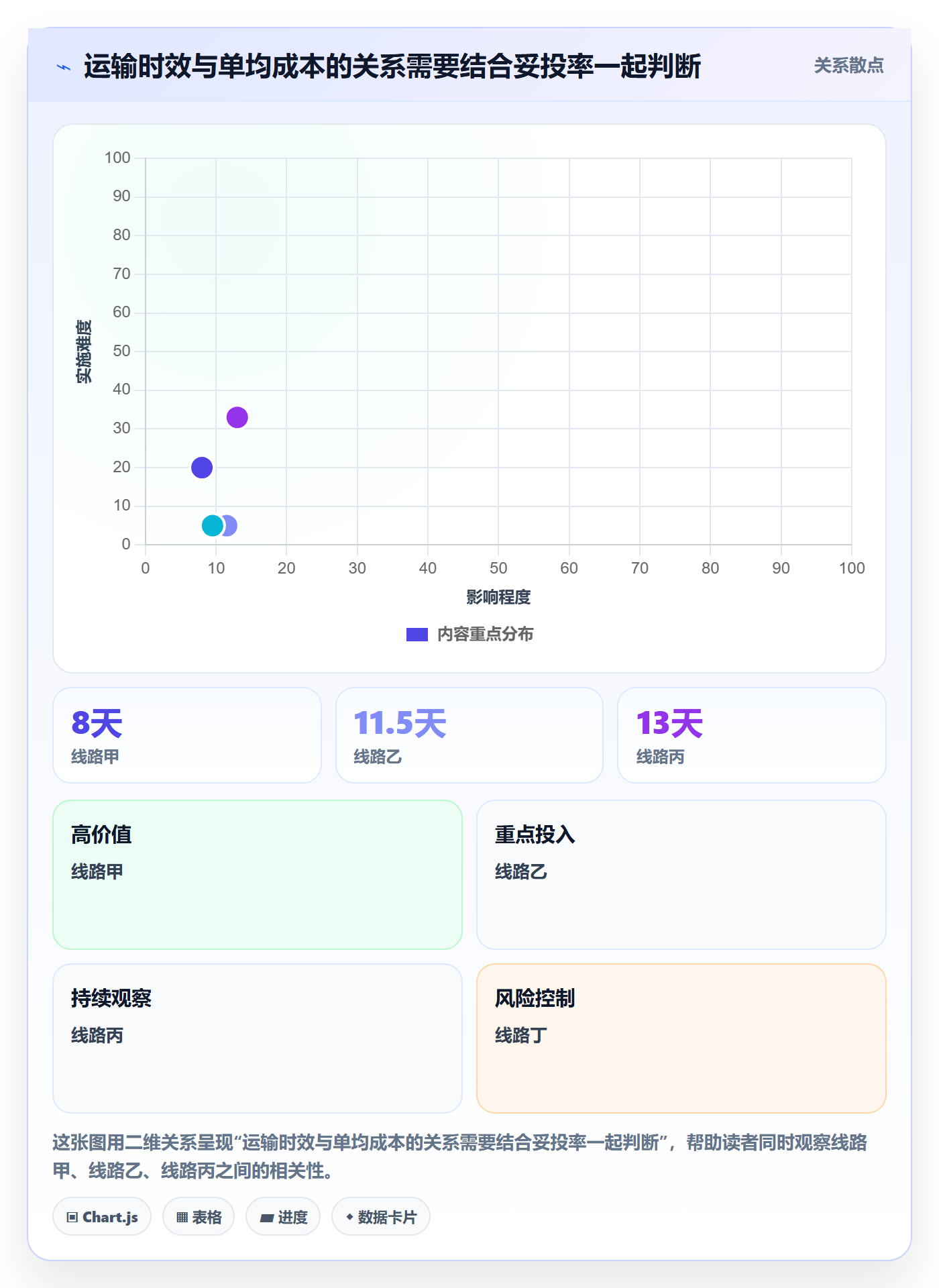This screenshot has width=939, height=1288.
Task: Click the 8天 stat value
Action: coord(97,723)
